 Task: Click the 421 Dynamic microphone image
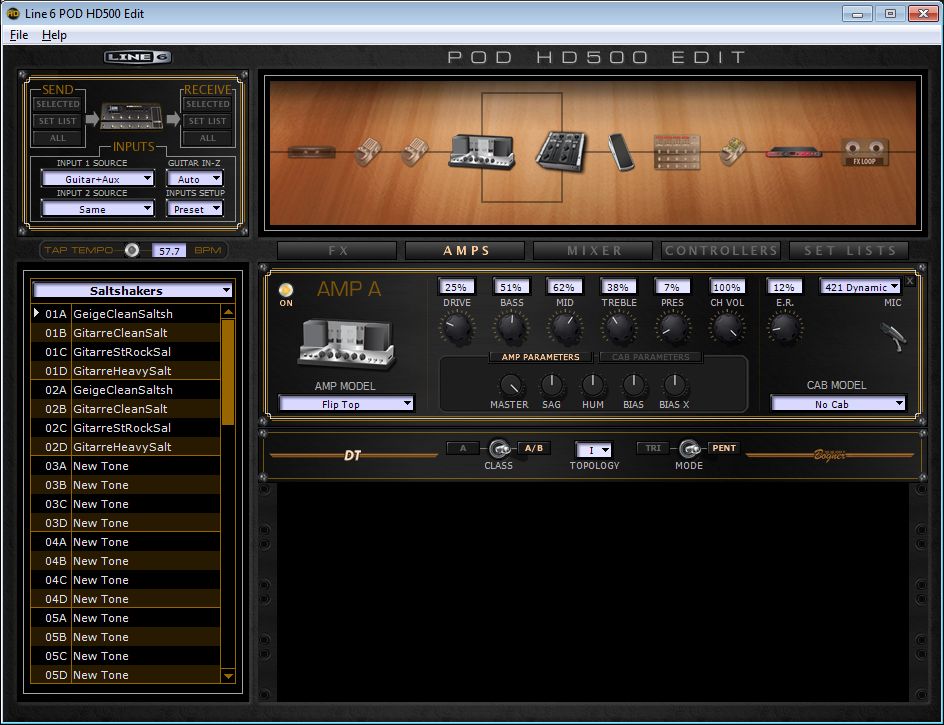pyautogui.click(x=893, y=337)
